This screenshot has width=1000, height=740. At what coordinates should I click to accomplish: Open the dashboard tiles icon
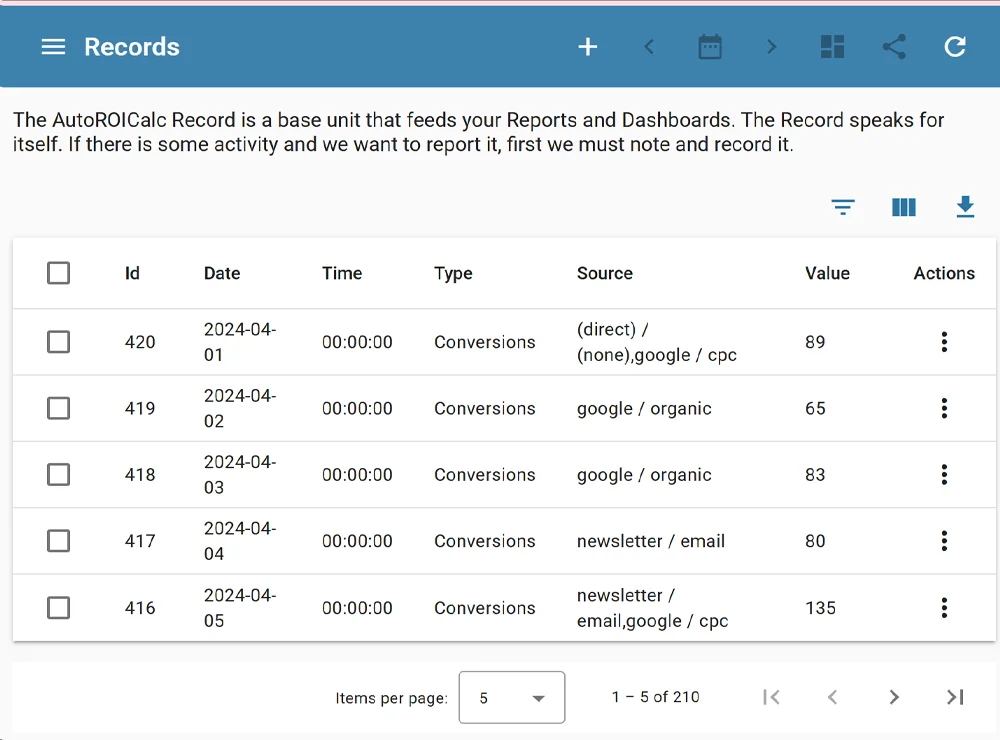click(832, 46)
